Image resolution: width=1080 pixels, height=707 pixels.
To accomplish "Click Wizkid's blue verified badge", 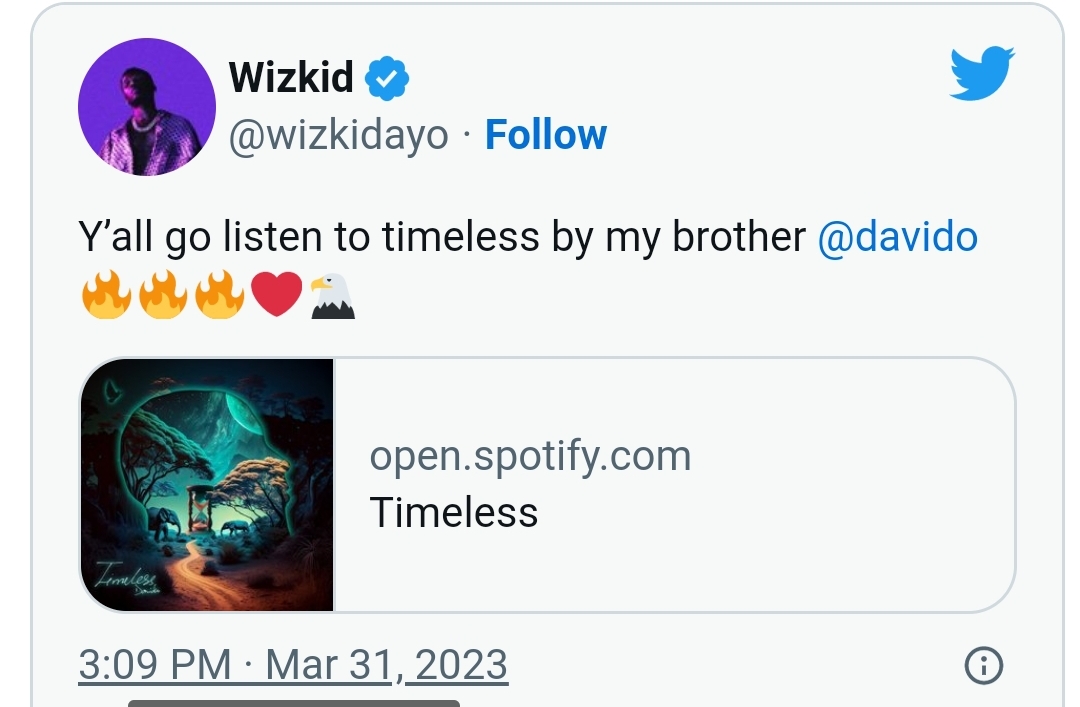I will tap(386, 79).
